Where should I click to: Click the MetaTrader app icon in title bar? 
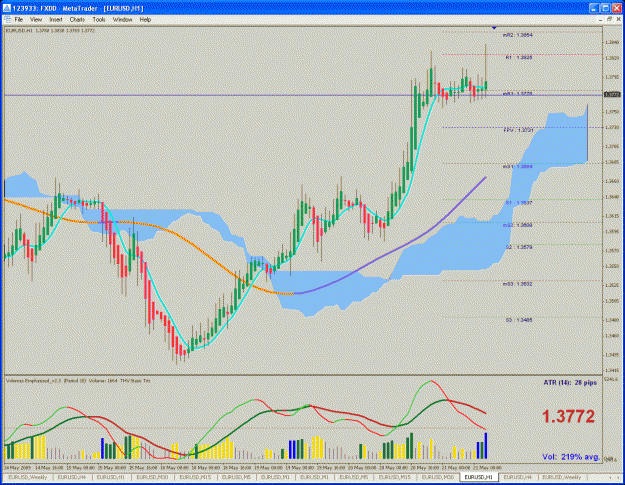pos(7,8)
